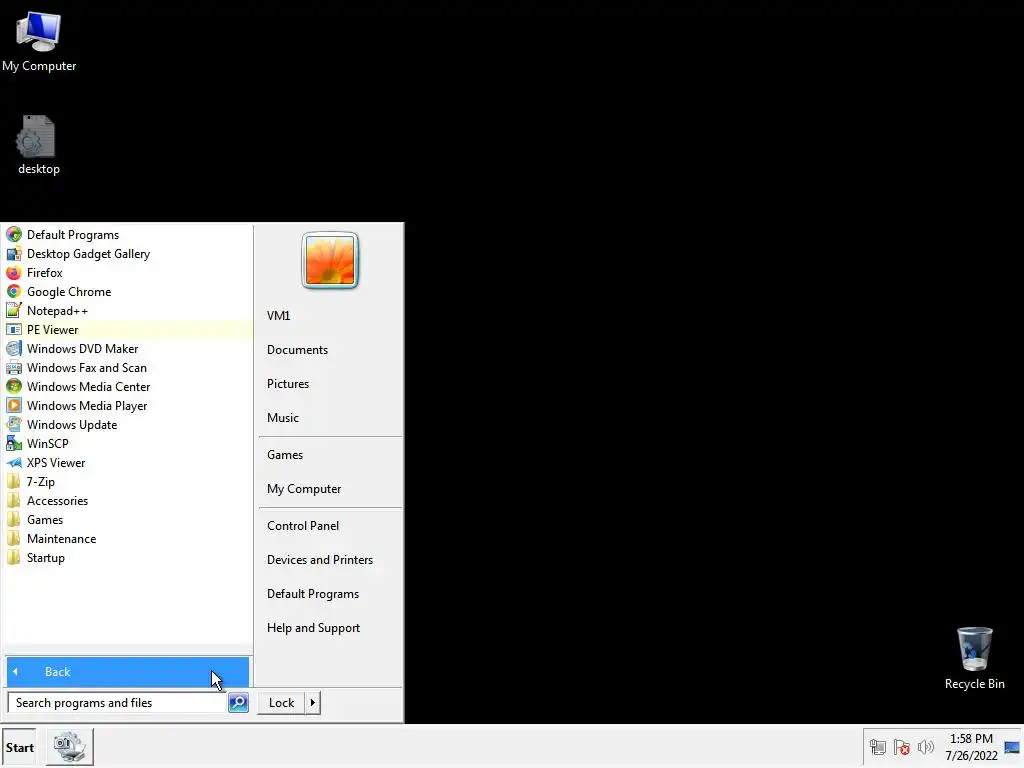This screenshot has height=768, width=1024.
Task: Open shutdown options arrow next to Lock
Action: [313, 703]
